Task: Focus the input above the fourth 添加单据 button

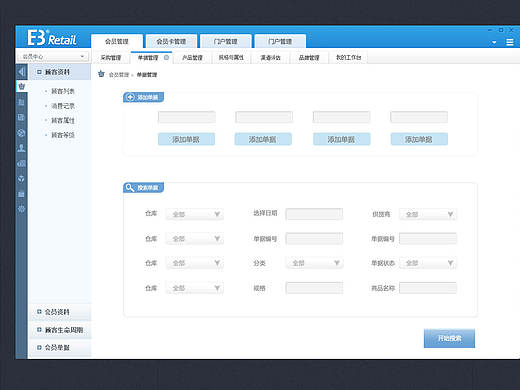Action: [419, 117]
